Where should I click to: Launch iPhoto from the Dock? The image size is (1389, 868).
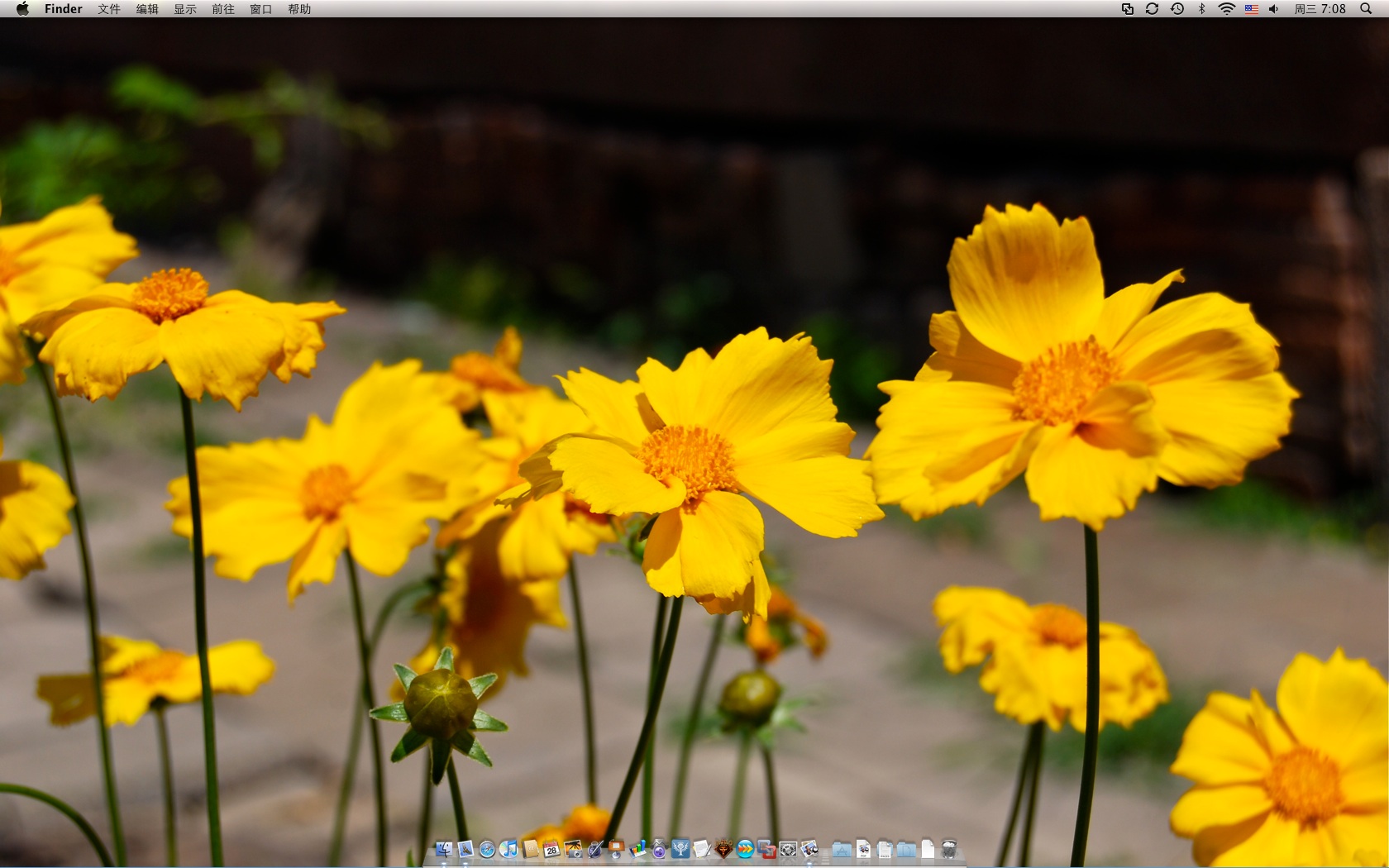pos(573,849)
